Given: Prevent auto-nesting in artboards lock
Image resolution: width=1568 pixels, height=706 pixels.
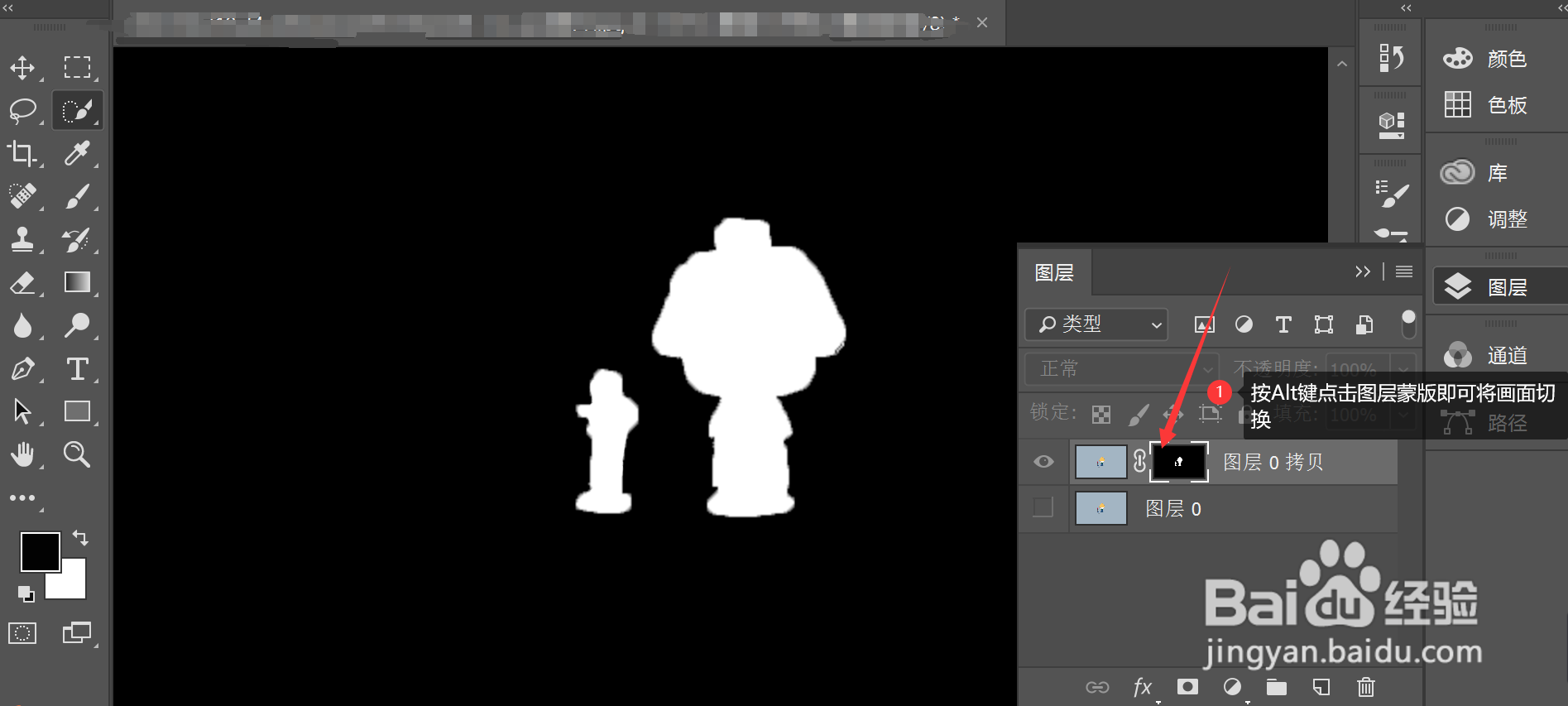Looking at the screenshot, I should (x=1211, y=414).
